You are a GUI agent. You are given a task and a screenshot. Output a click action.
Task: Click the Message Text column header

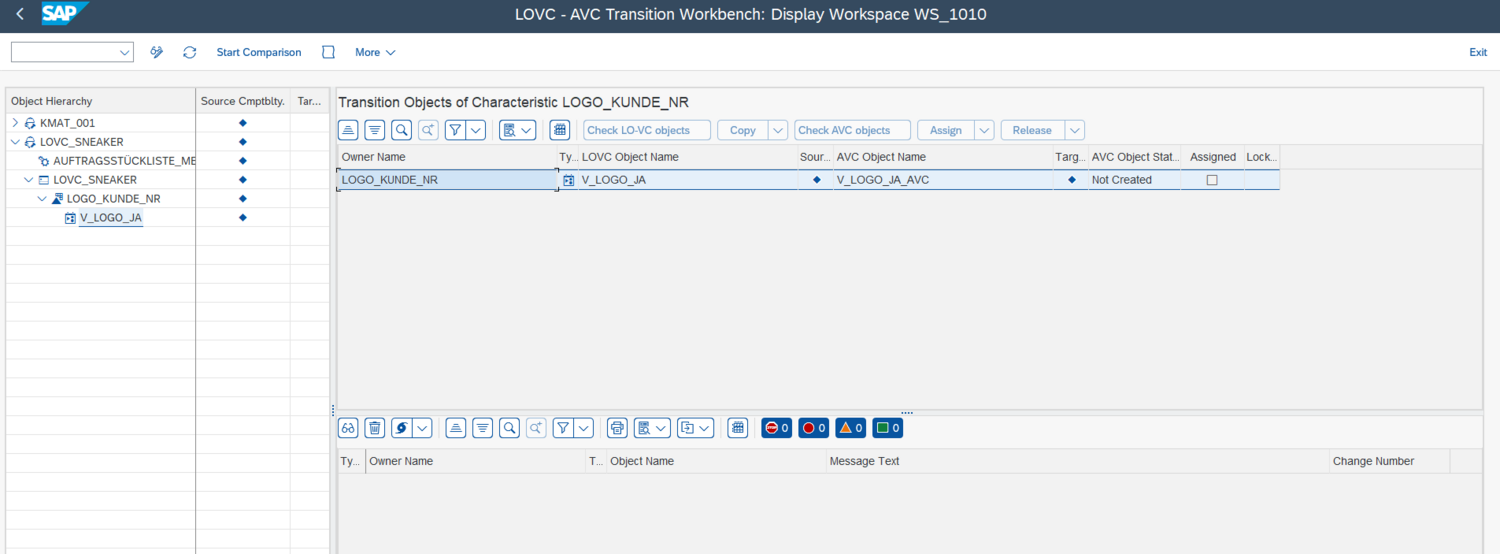point(1077,461)
